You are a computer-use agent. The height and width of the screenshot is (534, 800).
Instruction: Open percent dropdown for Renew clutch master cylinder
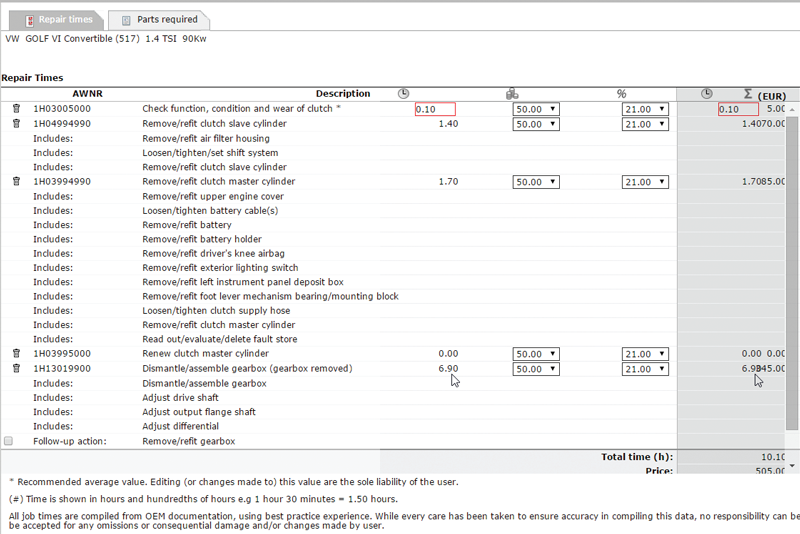[645, 354]
